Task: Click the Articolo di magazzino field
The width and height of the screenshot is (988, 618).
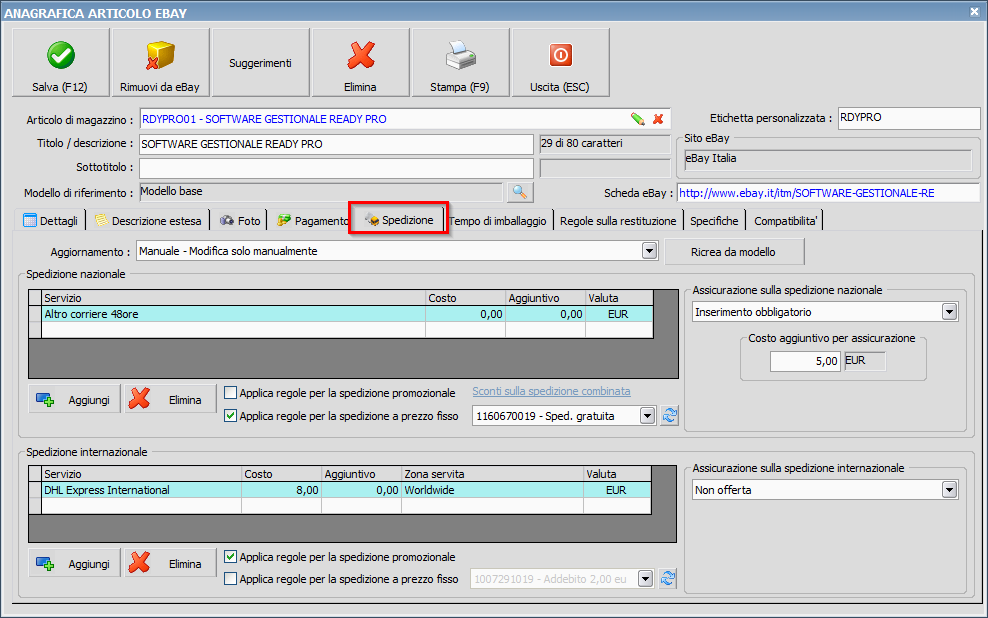Action: point(405,119)
